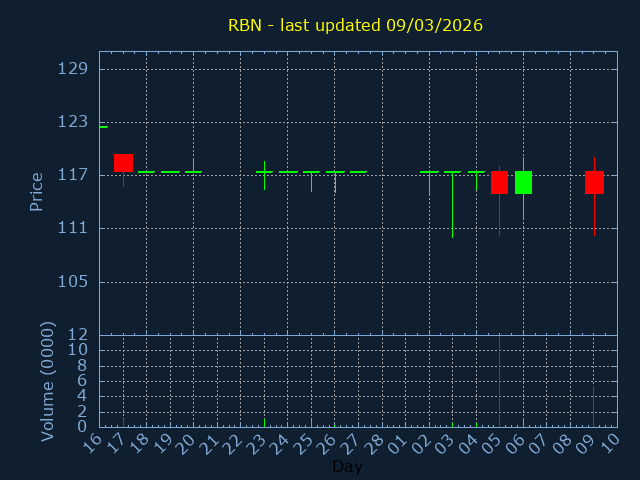640x480 pixels.
Task: Click the 129 price tick label
Action: (x=72, y=69)
